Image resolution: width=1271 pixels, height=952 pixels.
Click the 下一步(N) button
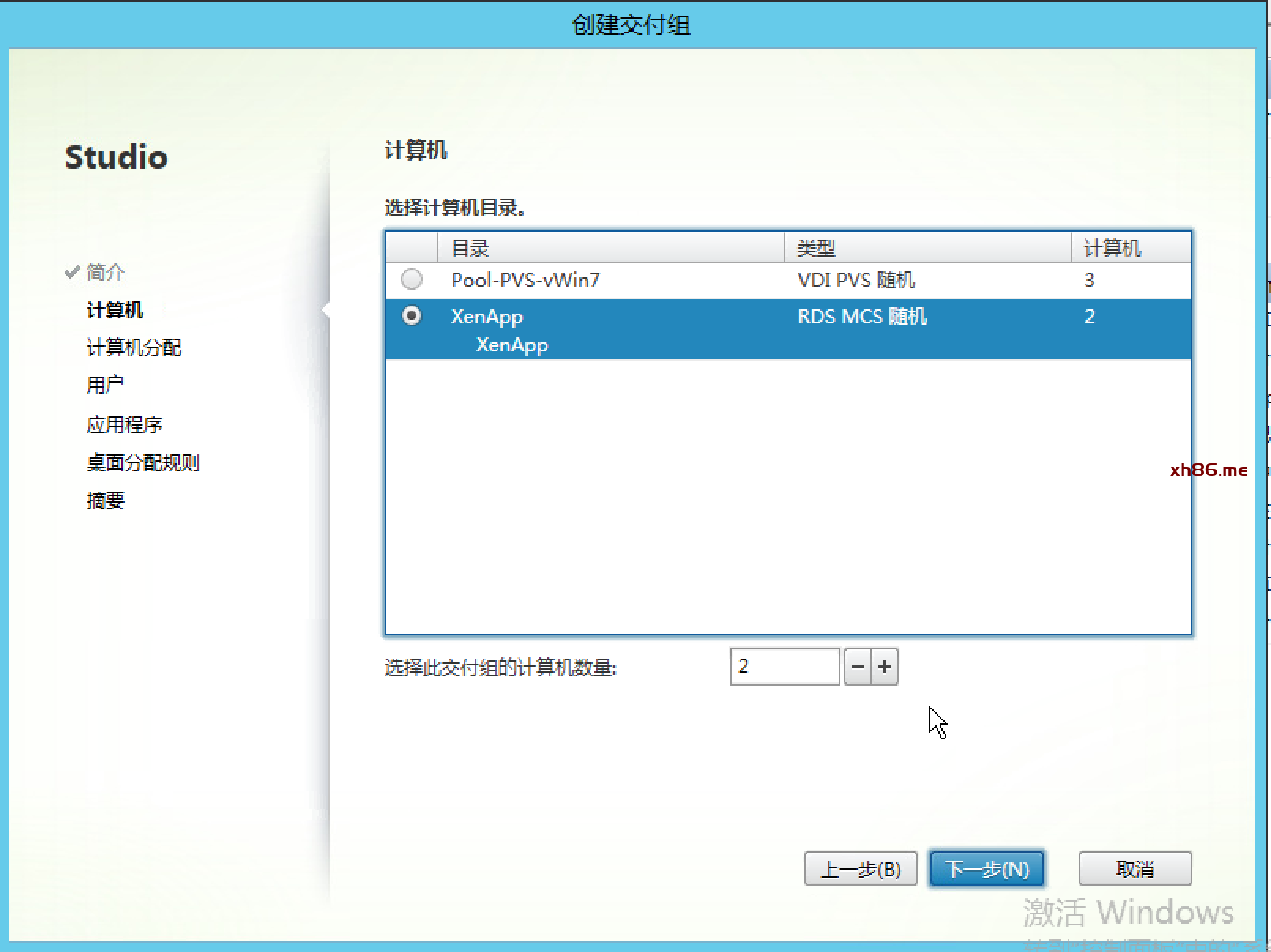point(986,868)
